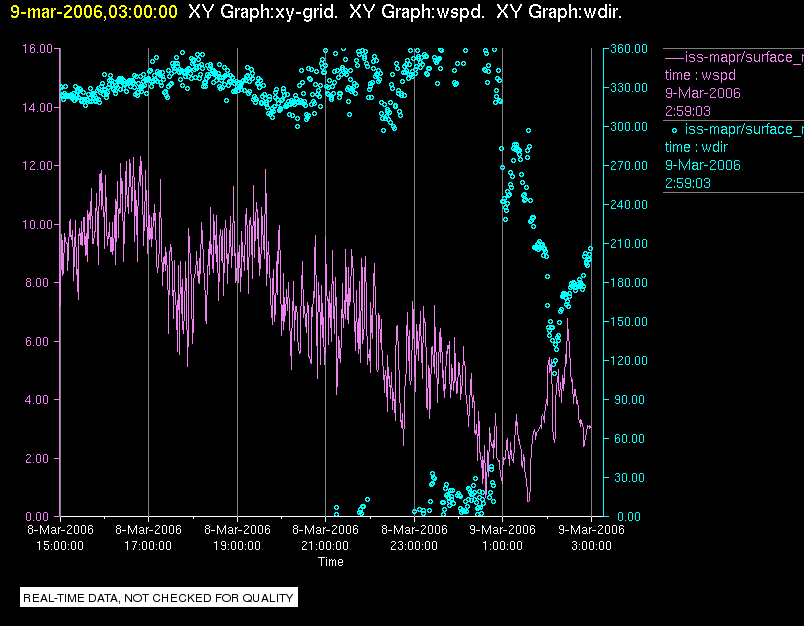Click the '300.00' right axis label

click(629, 127)
